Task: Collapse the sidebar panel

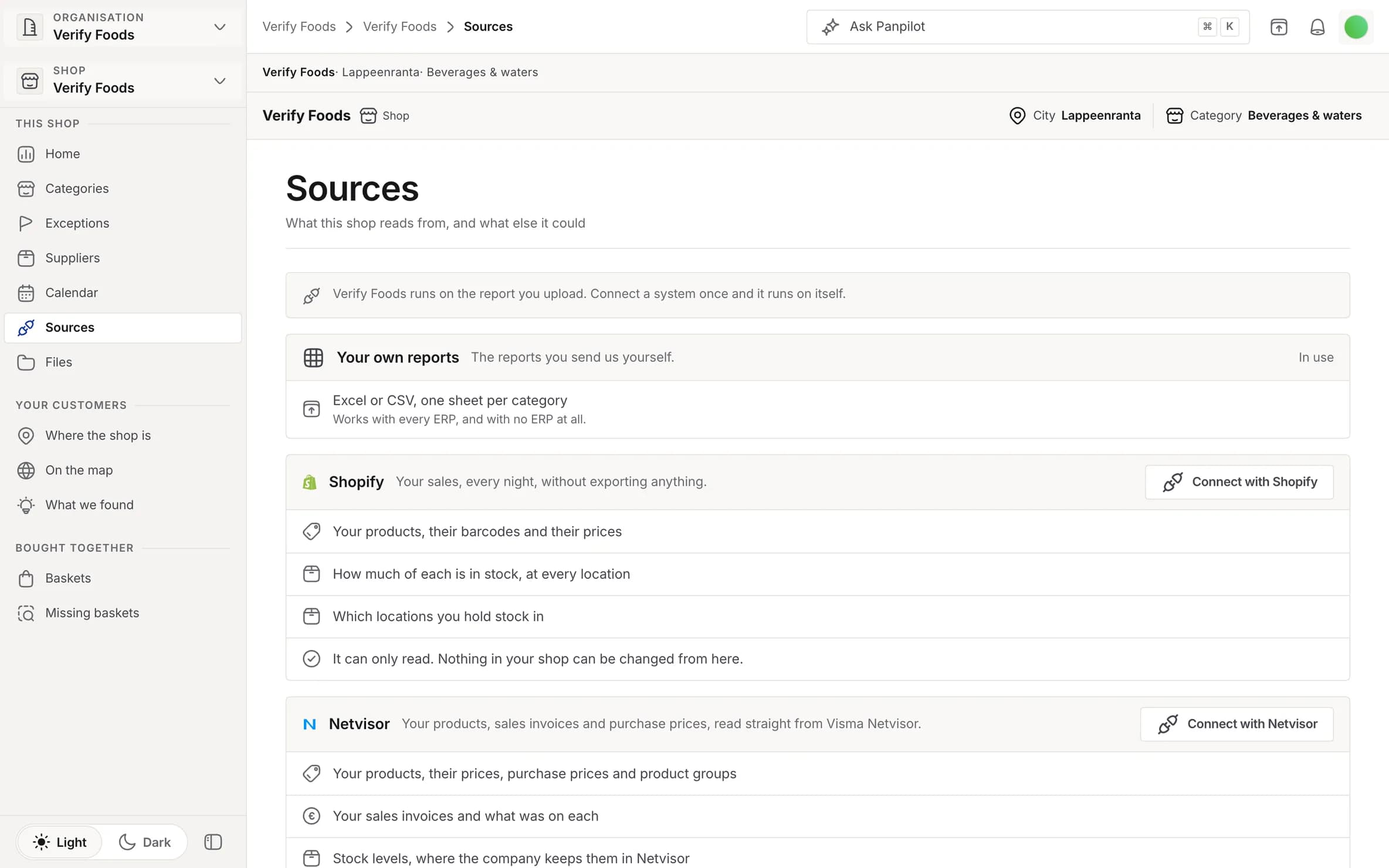Action: 213,842
